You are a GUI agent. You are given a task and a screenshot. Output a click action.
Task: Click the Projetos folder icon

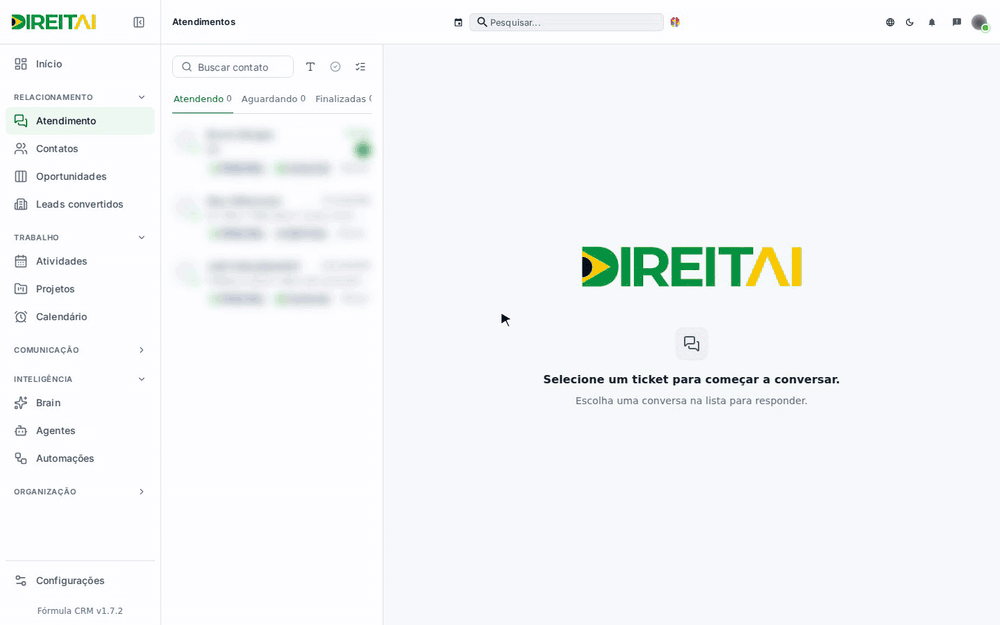21,289
